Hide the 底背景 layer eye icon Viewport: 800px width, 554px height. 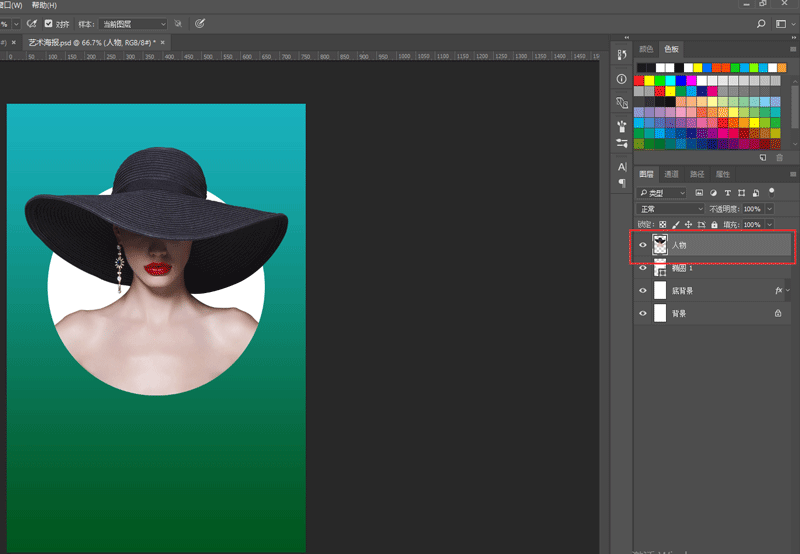[643, 290]
